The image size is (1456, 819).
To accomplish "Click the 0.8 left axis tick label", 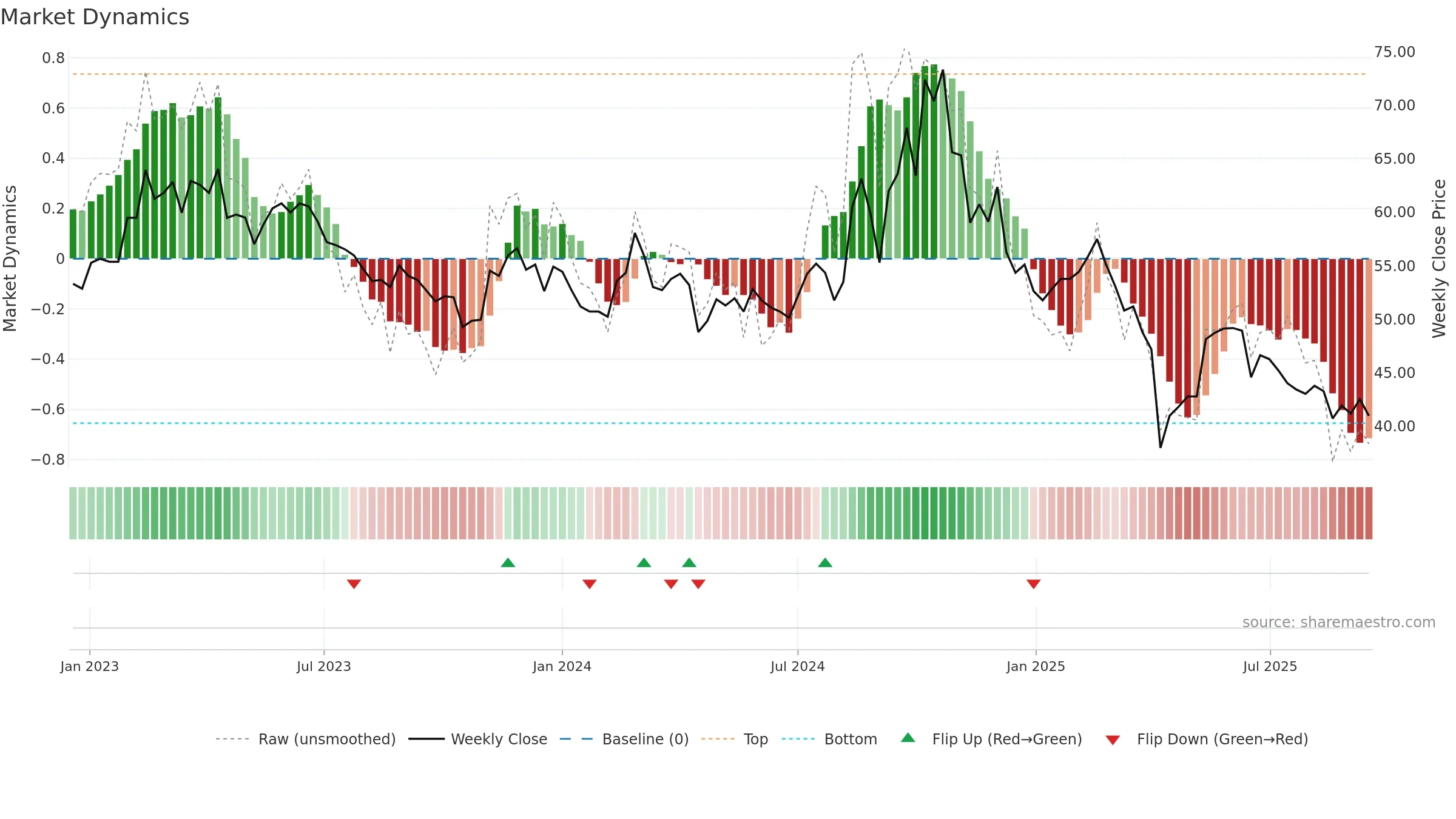I will click(53, 58).
